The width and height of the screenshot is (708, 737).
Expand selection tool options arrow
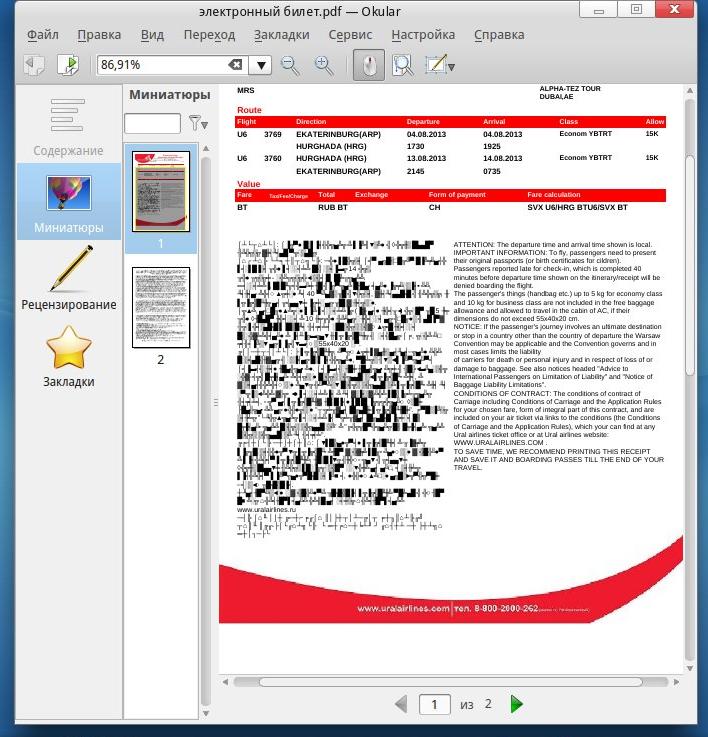tap(452, 68)
